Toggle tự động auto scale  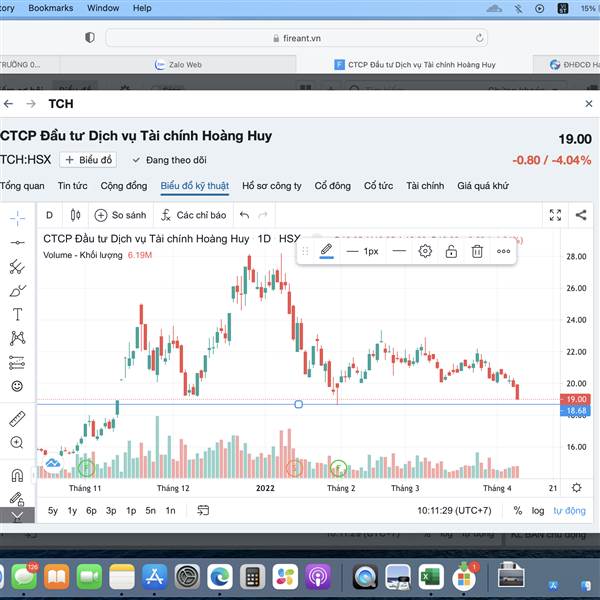(x=569, y=511)
